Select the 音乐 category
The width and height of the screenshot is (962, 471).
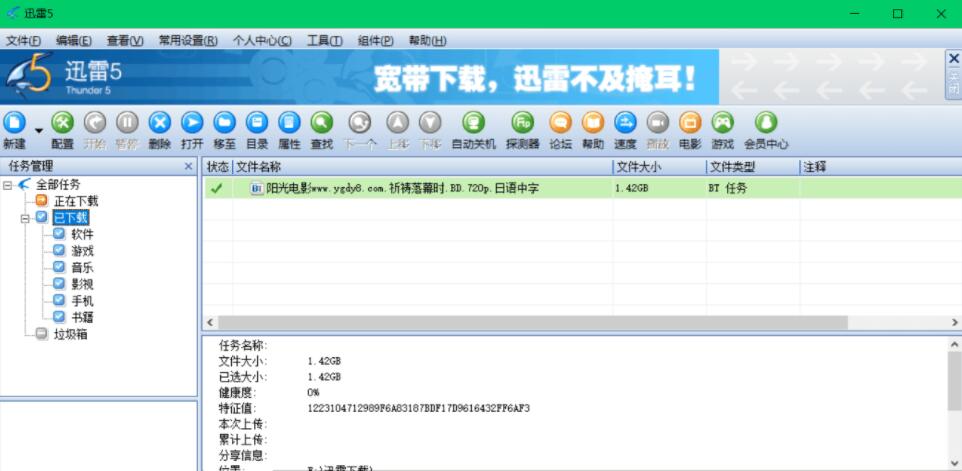pos(82,267)
